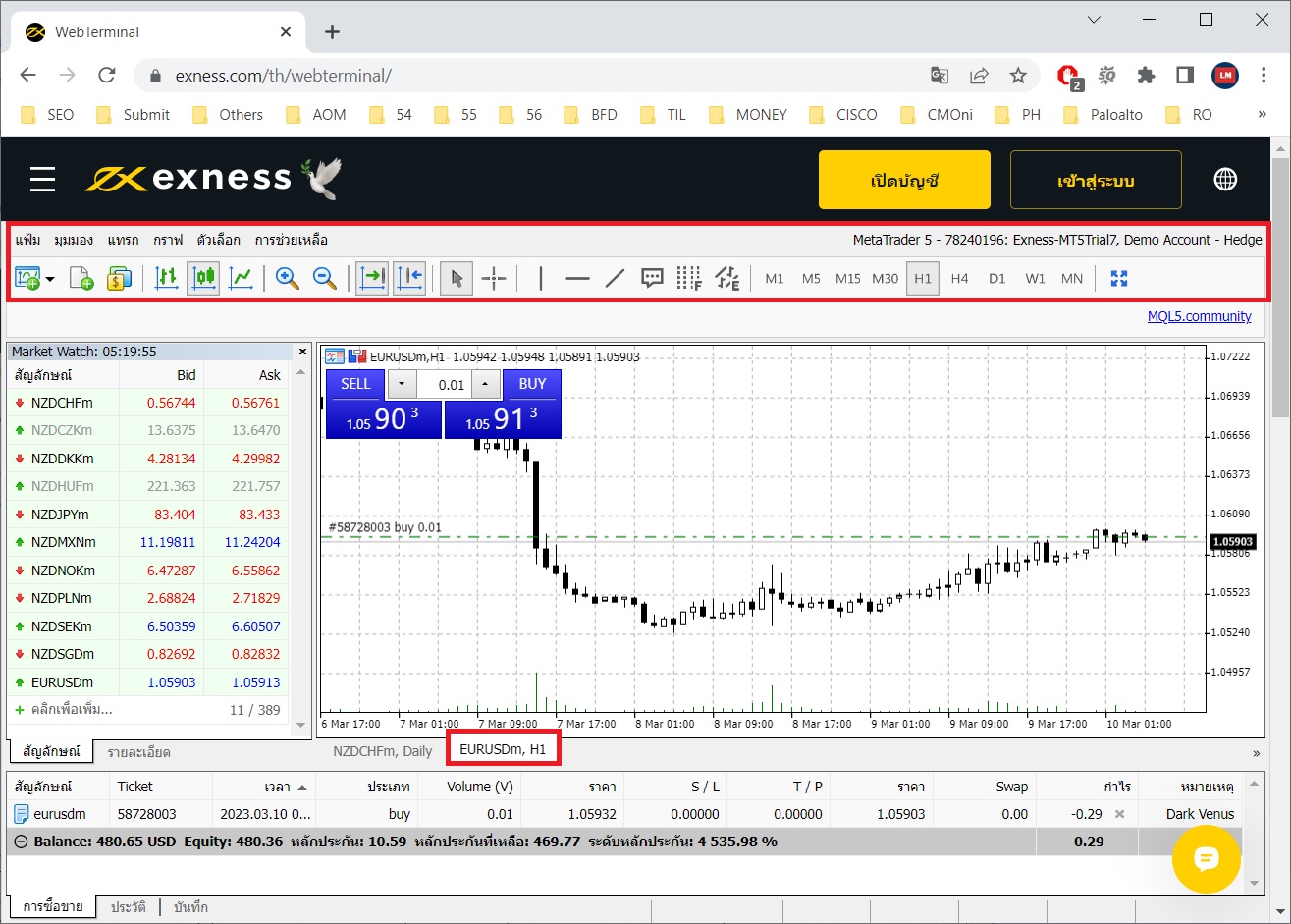Collapse the Balance summary row

click(x=21, y=842)
